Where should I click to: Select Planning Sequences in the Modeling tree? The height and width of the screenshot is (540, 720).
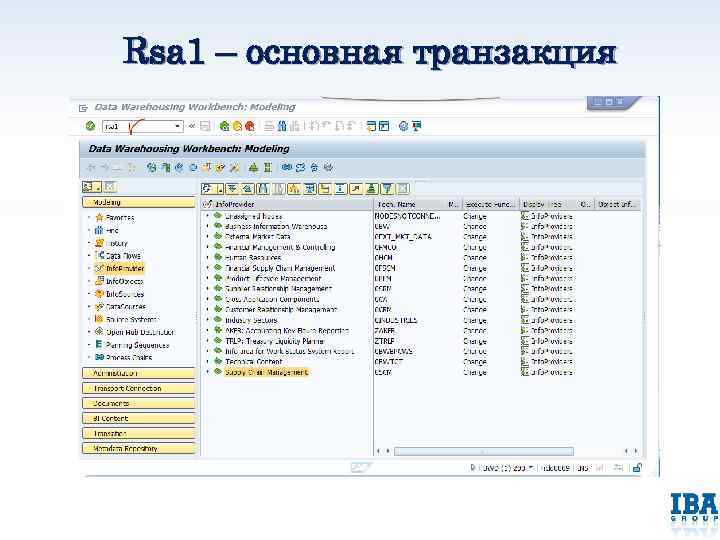(137, 345)
